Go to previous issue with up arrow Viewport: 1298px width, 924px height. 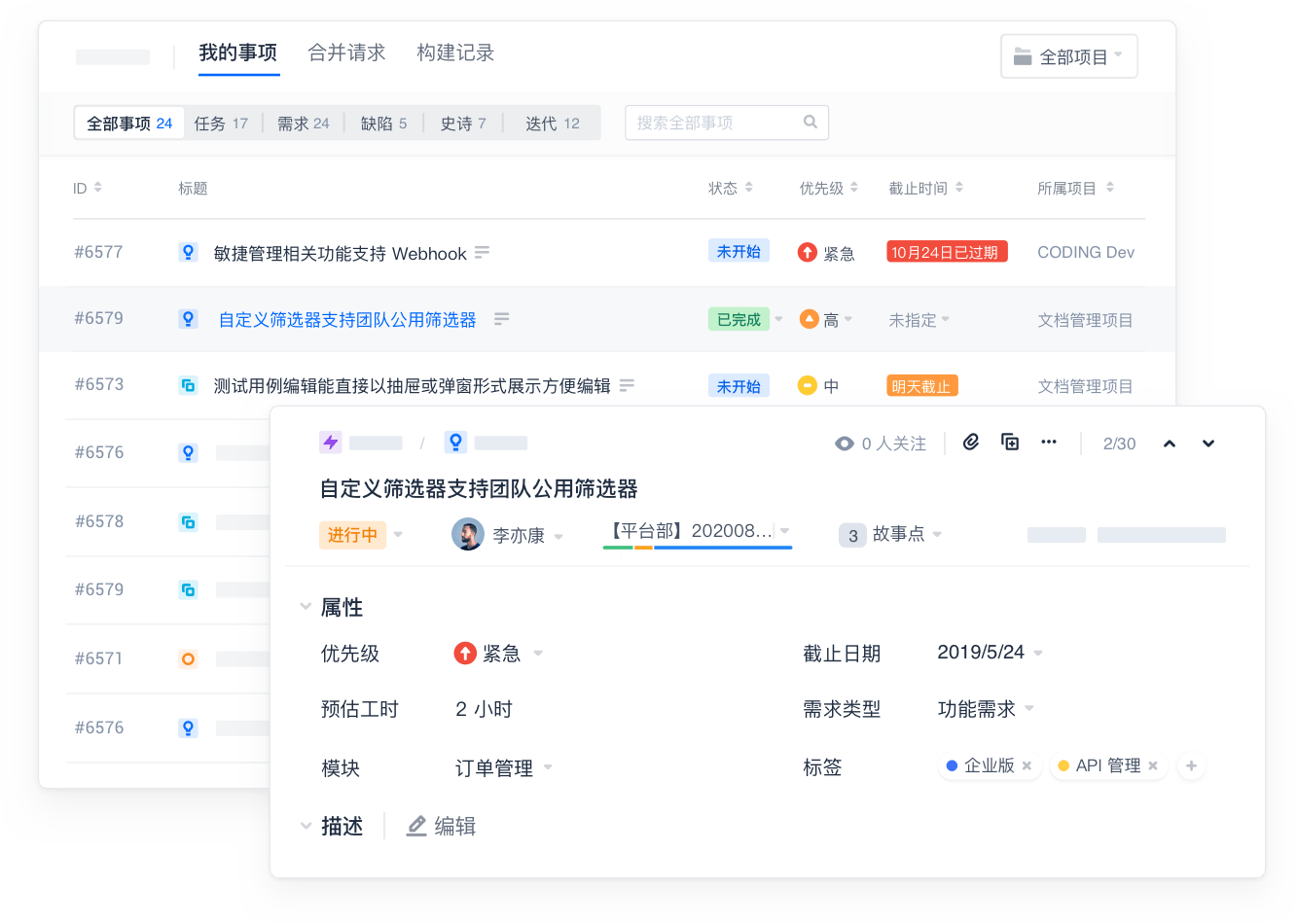pyautogui.click(x=1170, y=444)
